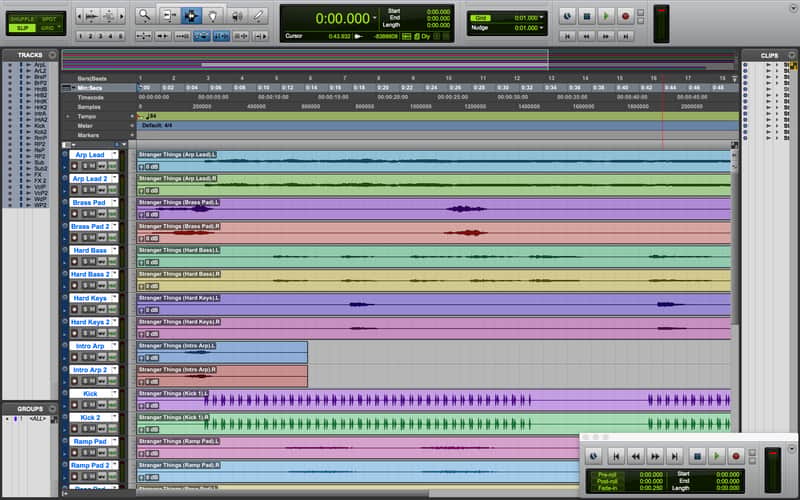Click zoom preset 5
The image size is (800, 500).
pos(120,36)
